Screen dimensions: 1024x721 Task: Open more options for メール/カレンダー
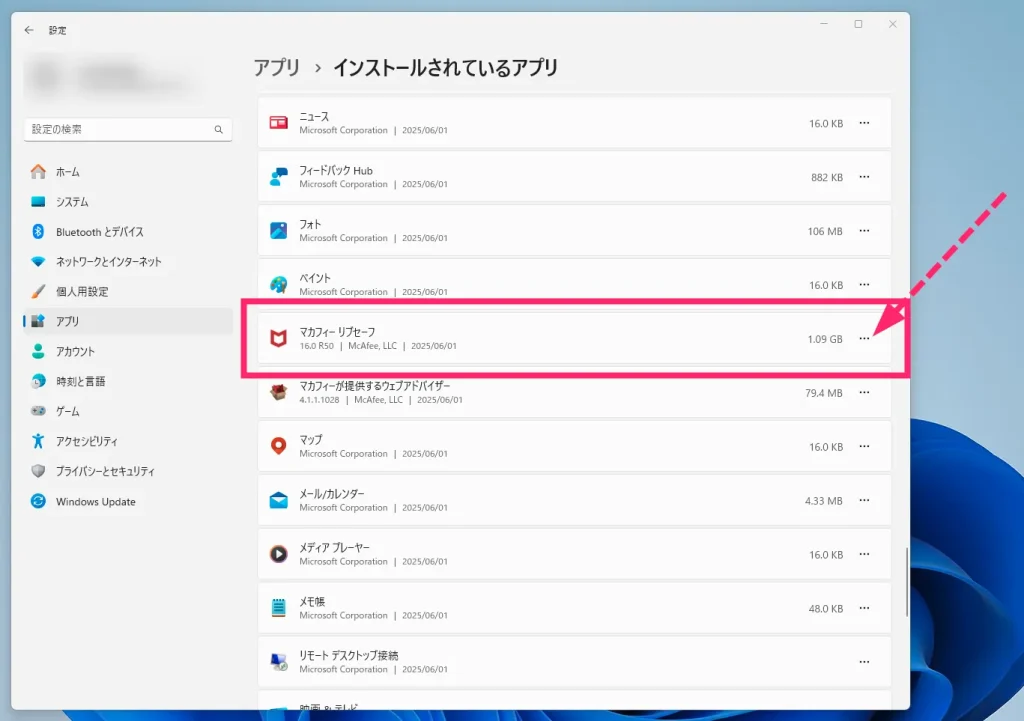click(865, 500)
